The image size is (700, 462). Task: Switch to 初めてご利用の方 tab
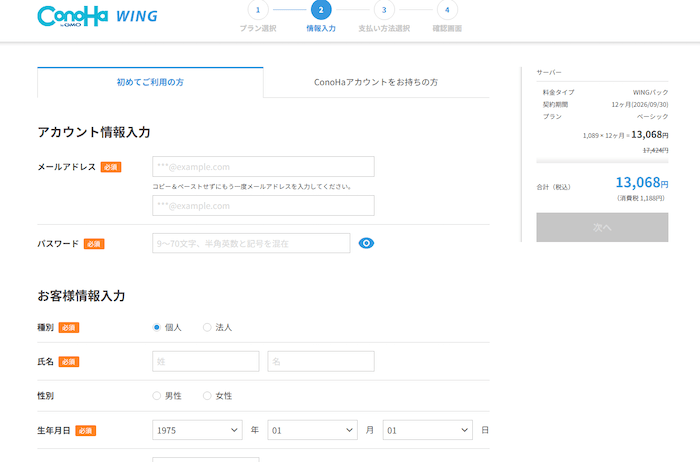[x=150, y=82]
